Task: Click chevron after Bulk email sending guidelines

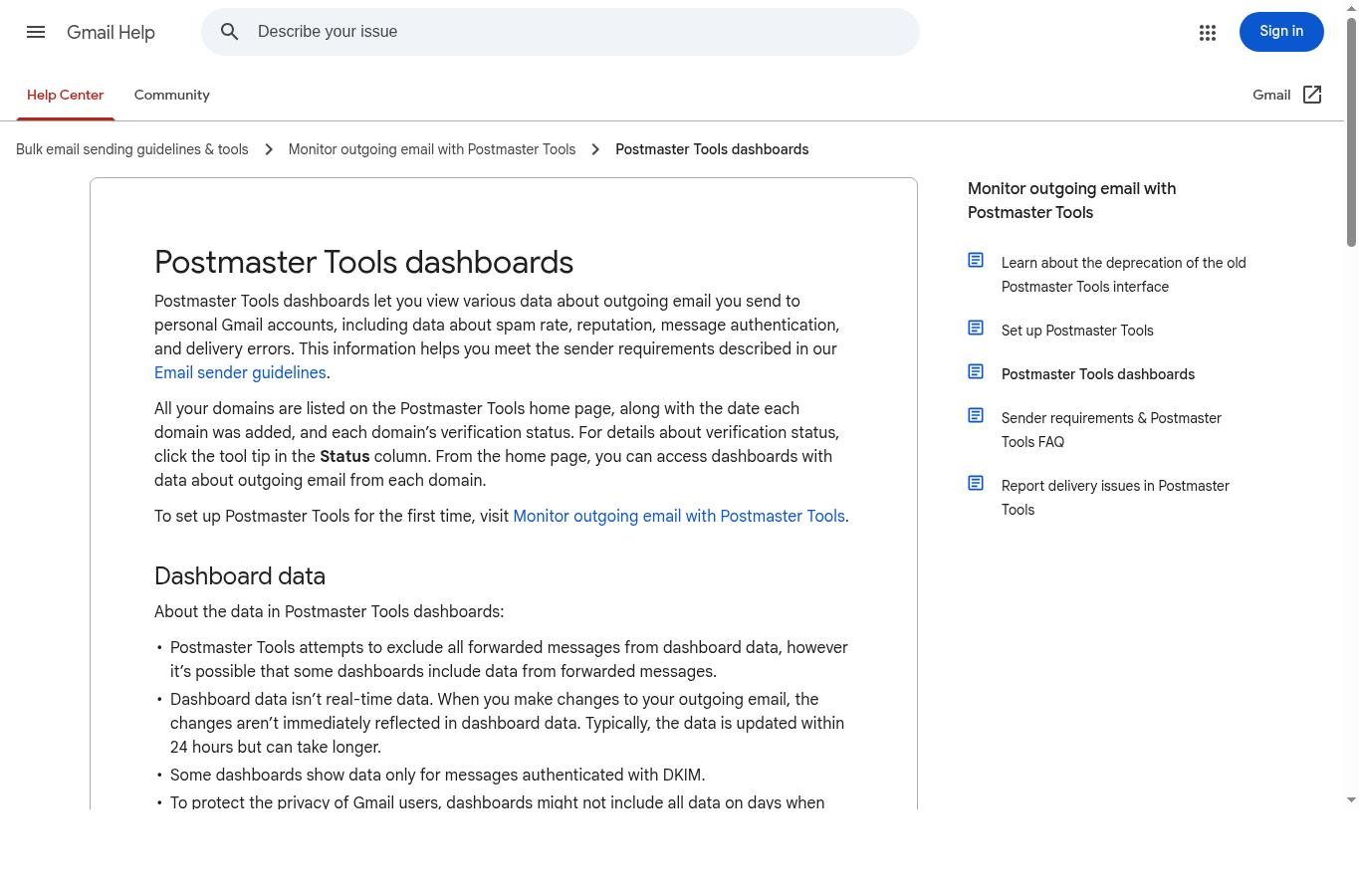Action: tap(269, 149)
